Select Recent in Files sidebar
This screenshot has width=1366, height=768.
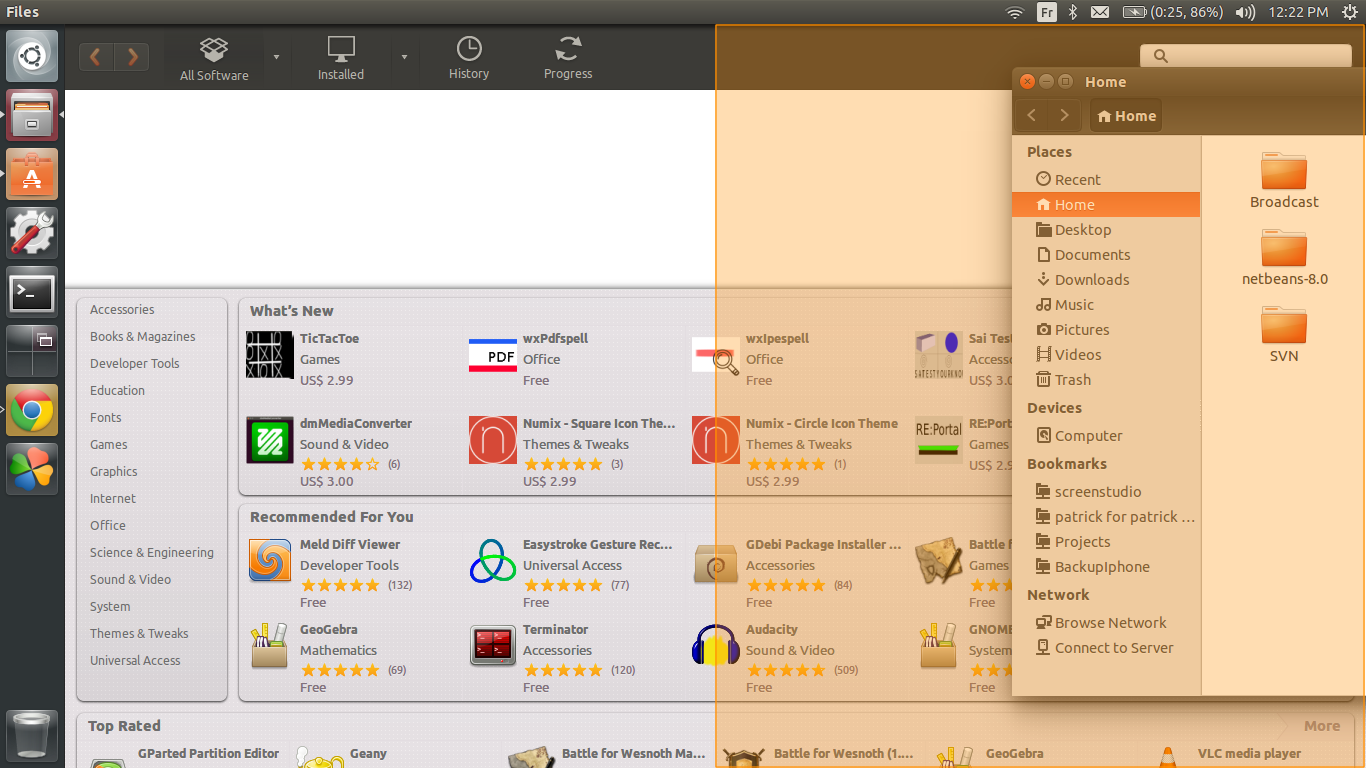[1106, 180]
